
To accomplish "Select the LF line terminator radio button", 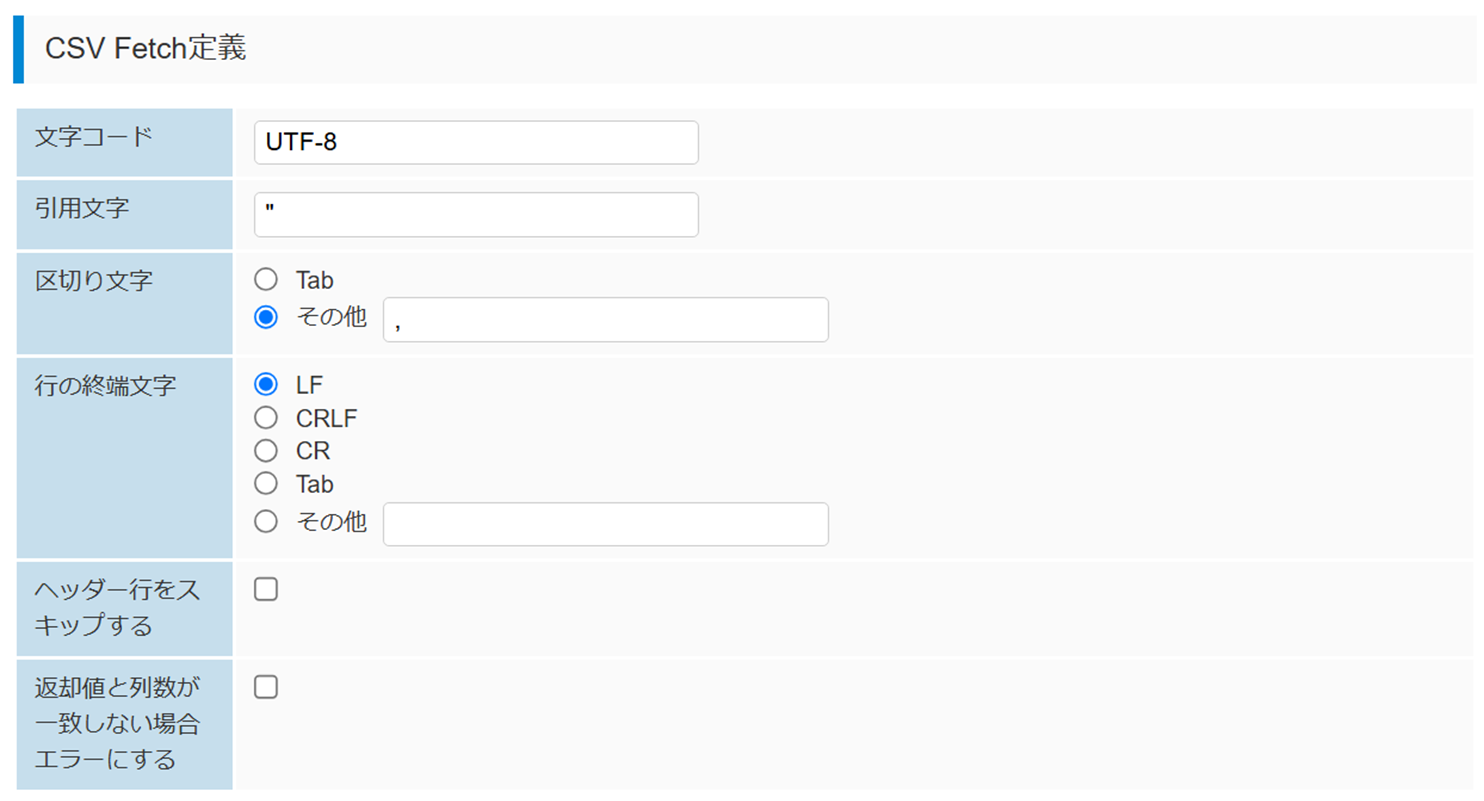I will (266, 384).
